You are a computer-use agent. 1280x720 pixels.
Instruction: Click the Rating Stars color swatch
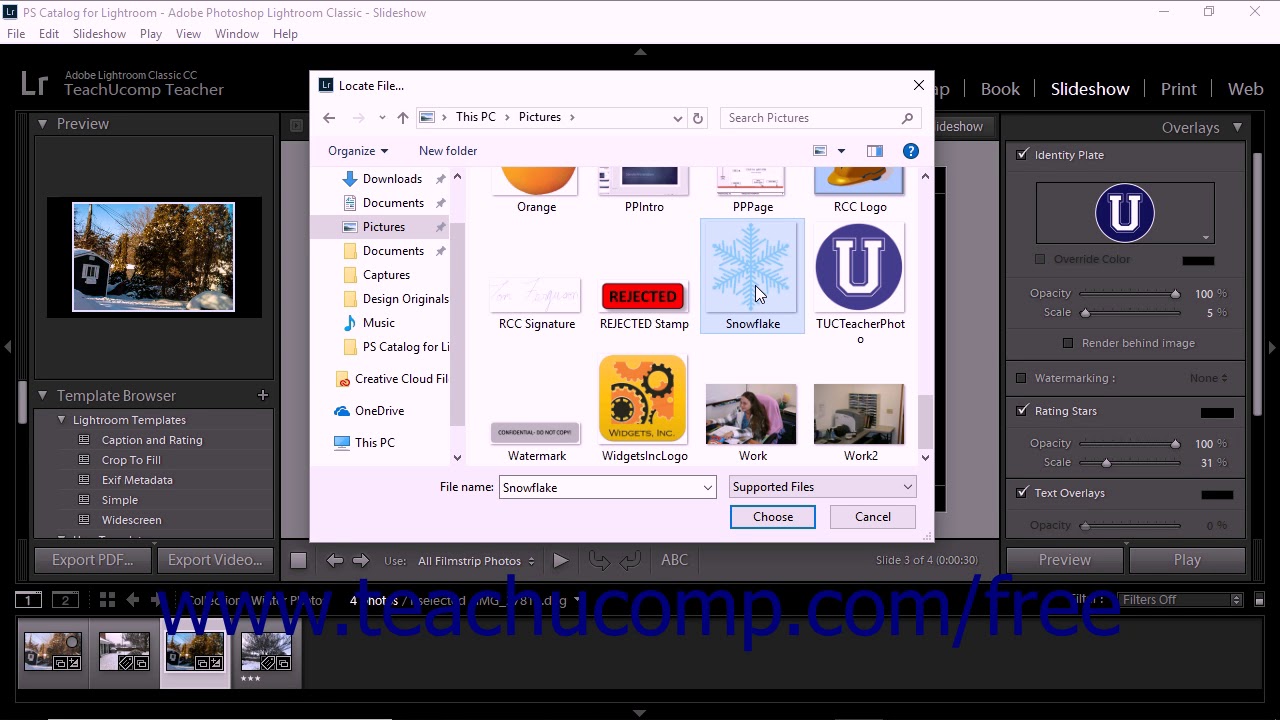[x=1217, y=412]
